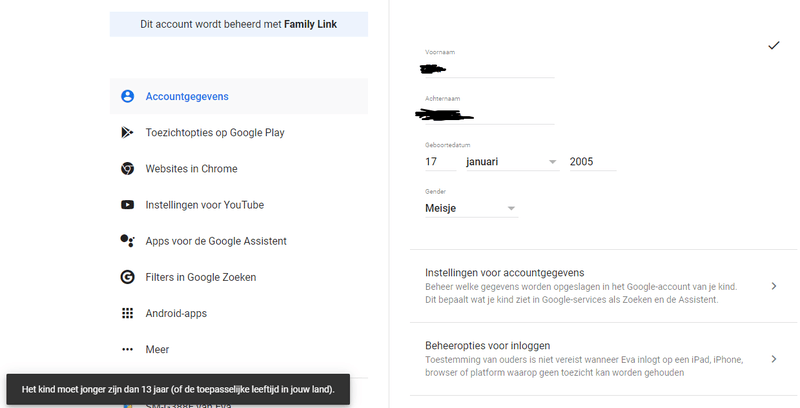Open Instellingen voor YouTube
This screenshot has width=800, height=408.
[204, 205]
